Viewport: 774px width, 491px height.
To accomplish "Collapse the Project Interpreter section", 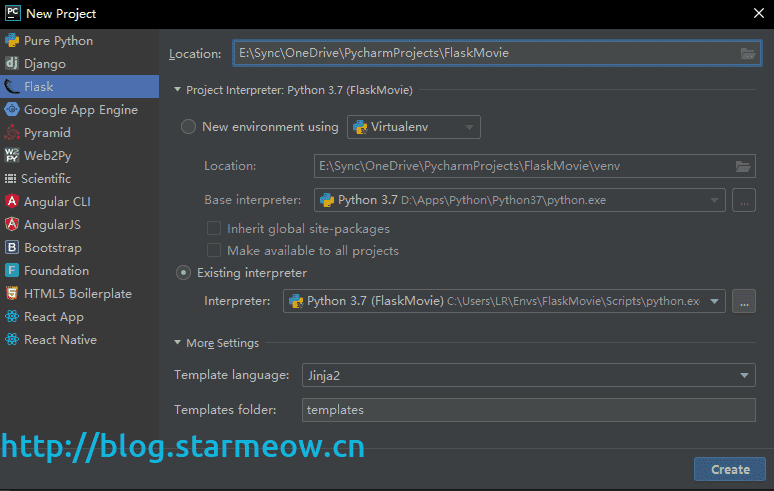I will pos(178,90).
